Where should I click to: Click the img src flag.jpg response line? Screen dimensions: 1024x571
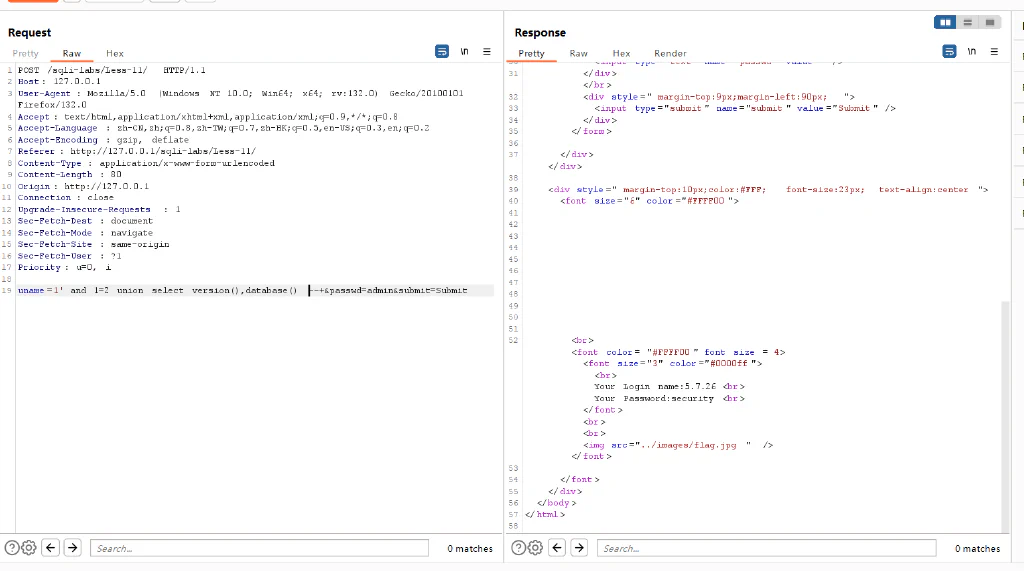(x=678, y=446)
